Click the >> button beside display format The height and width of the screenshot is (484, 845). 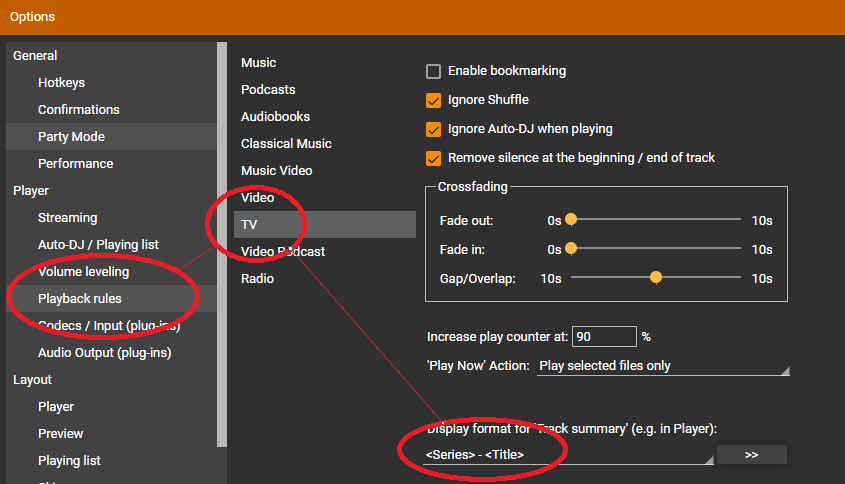coord(751,455)
